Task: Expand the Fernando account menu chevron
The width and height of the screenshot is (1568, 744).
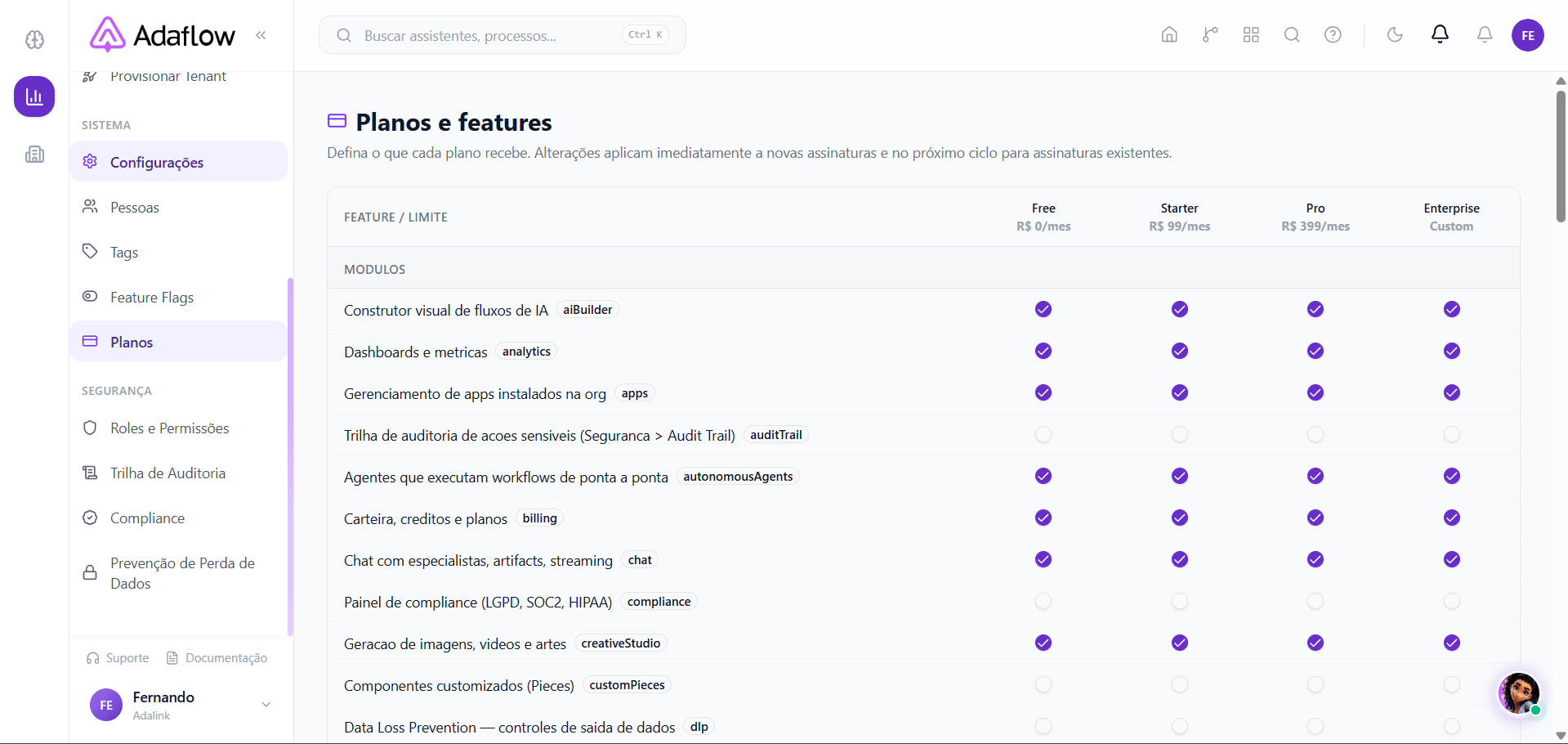Action: 266,705
